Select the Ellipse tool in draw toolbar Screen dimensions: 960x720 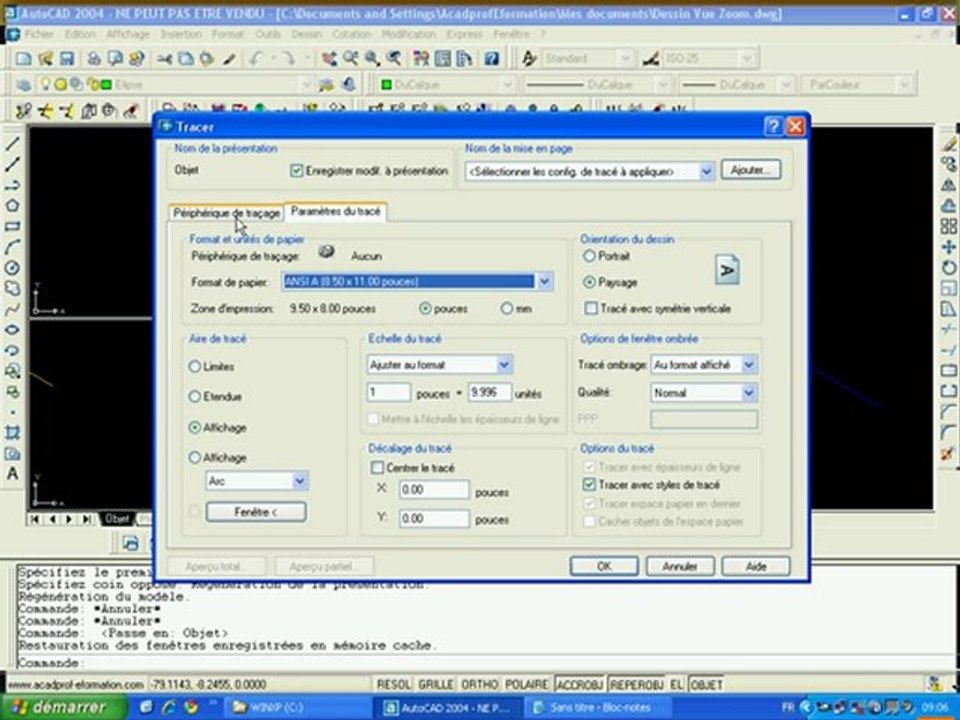(12, 329)
